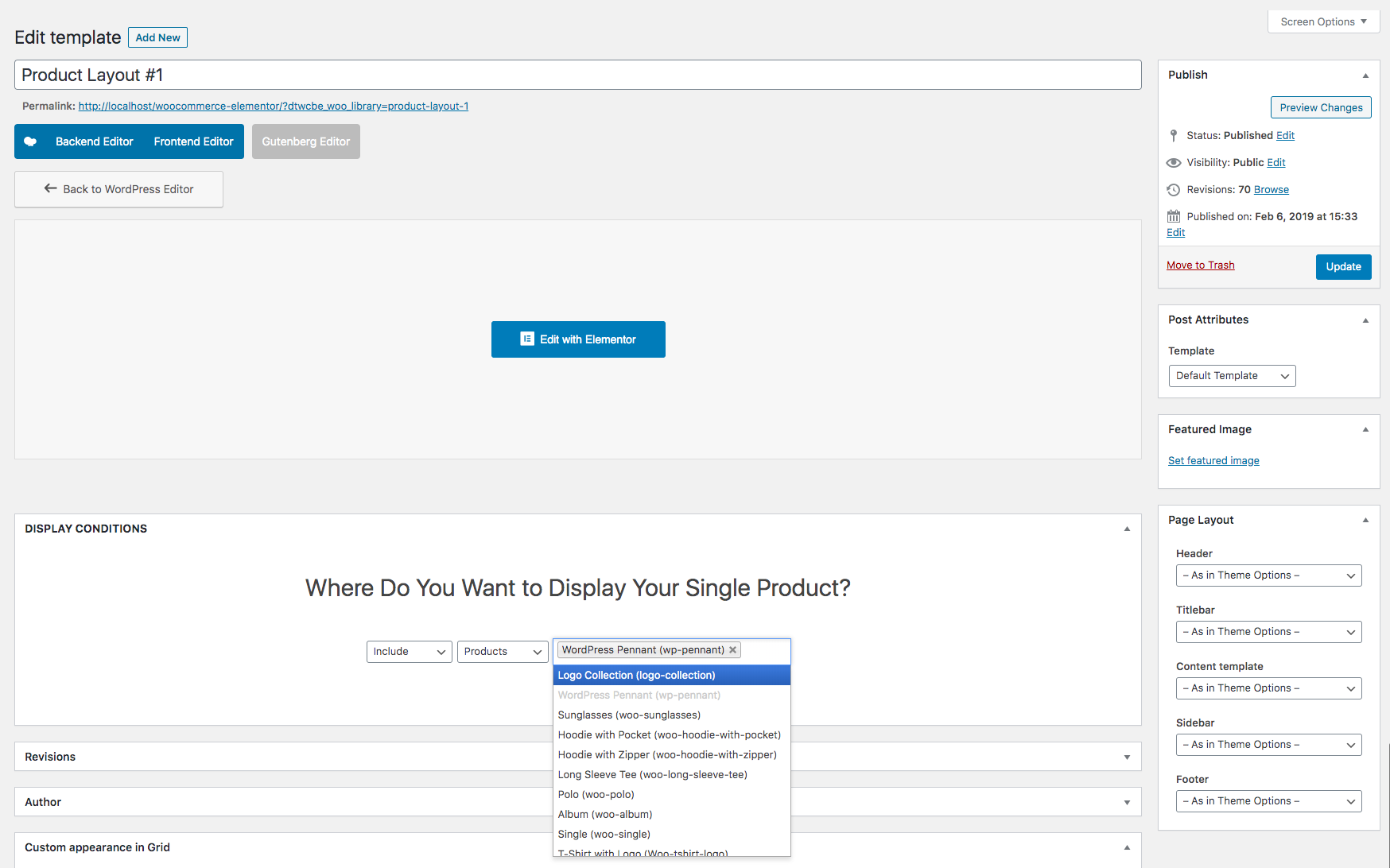Open the Screen Options dropdown
The image size is (1390, 868).
pyautogui.click(x=1323, y=21)
